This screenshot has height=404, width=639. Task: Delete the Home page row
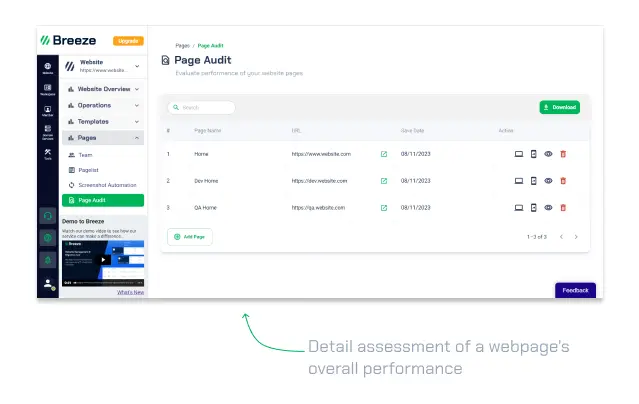click(563, 154)
